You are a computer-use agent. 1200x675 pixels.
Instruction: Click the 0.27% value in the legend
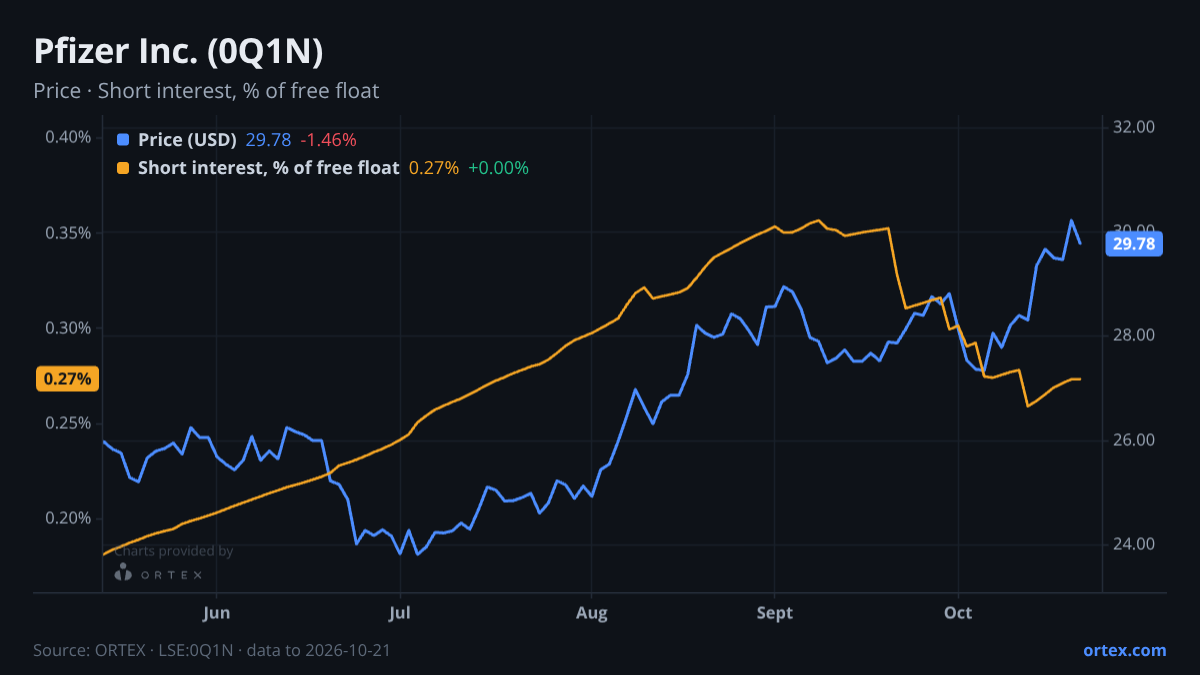tap(434, 168)
